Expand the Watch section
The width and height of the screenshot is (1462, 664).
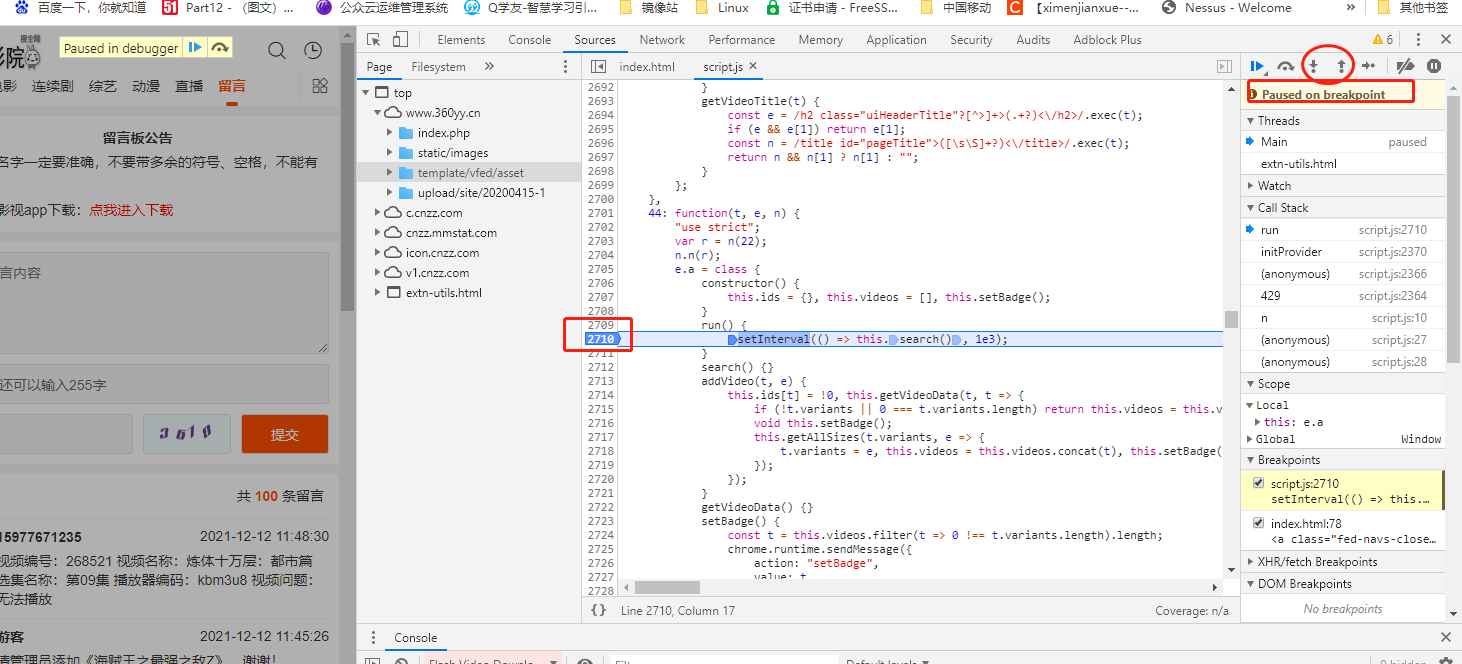coord(1343,186)
